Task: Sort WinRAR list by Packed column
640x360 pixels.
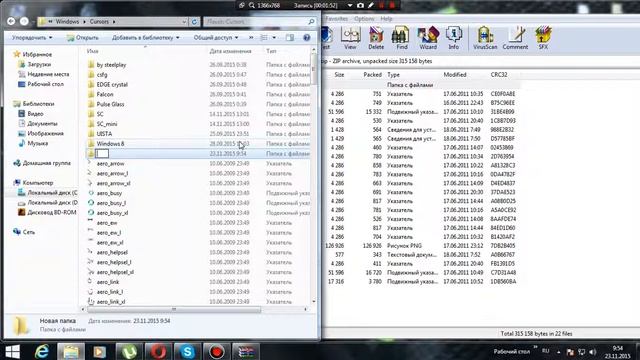Action: tap(372, 75)
